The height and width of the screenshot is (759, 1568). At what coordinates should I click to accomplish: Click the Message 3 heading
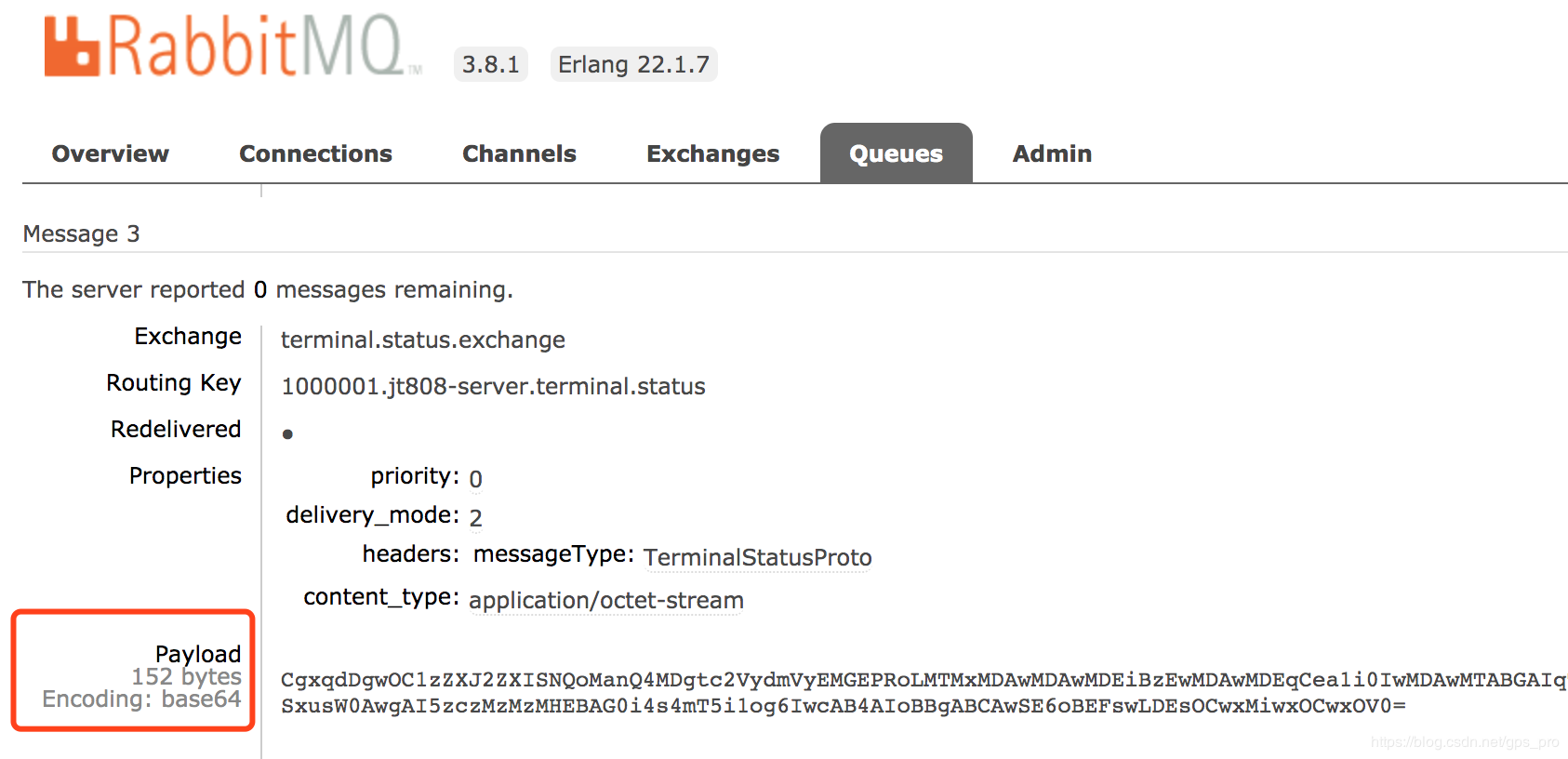click(81, 233)
